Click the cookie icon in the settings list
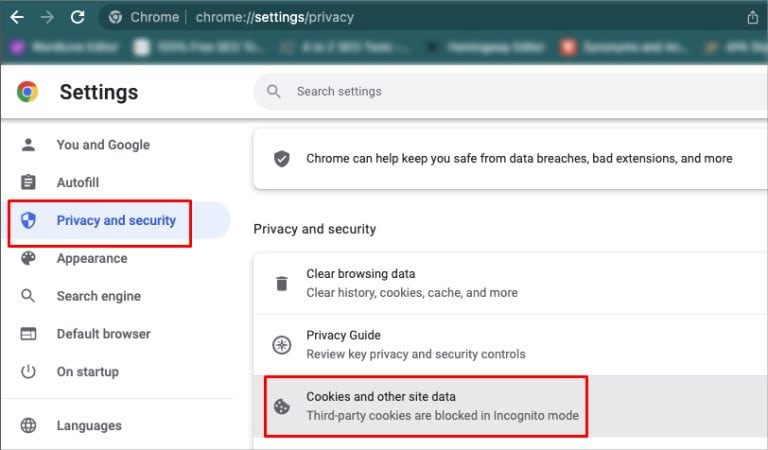Screen dimensions: 768x450 282,406
